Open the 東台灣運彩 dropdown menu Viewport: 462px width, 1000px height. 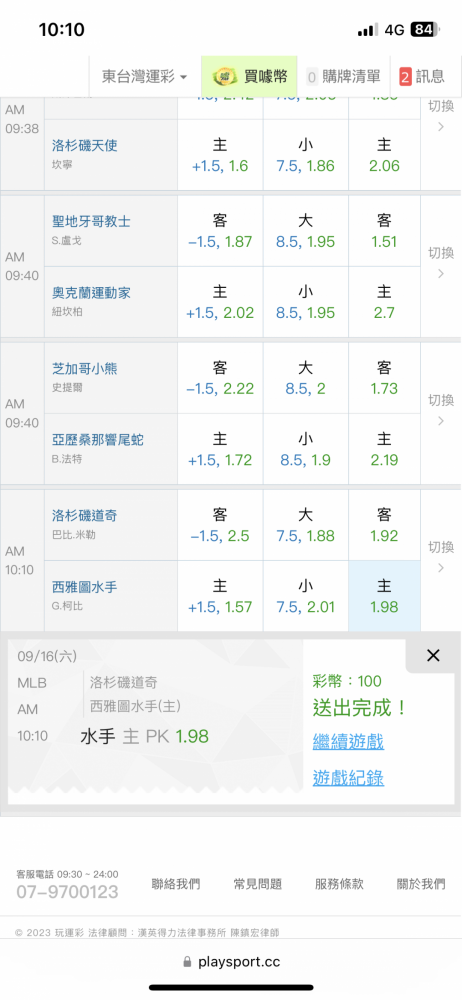coord(145,77)
